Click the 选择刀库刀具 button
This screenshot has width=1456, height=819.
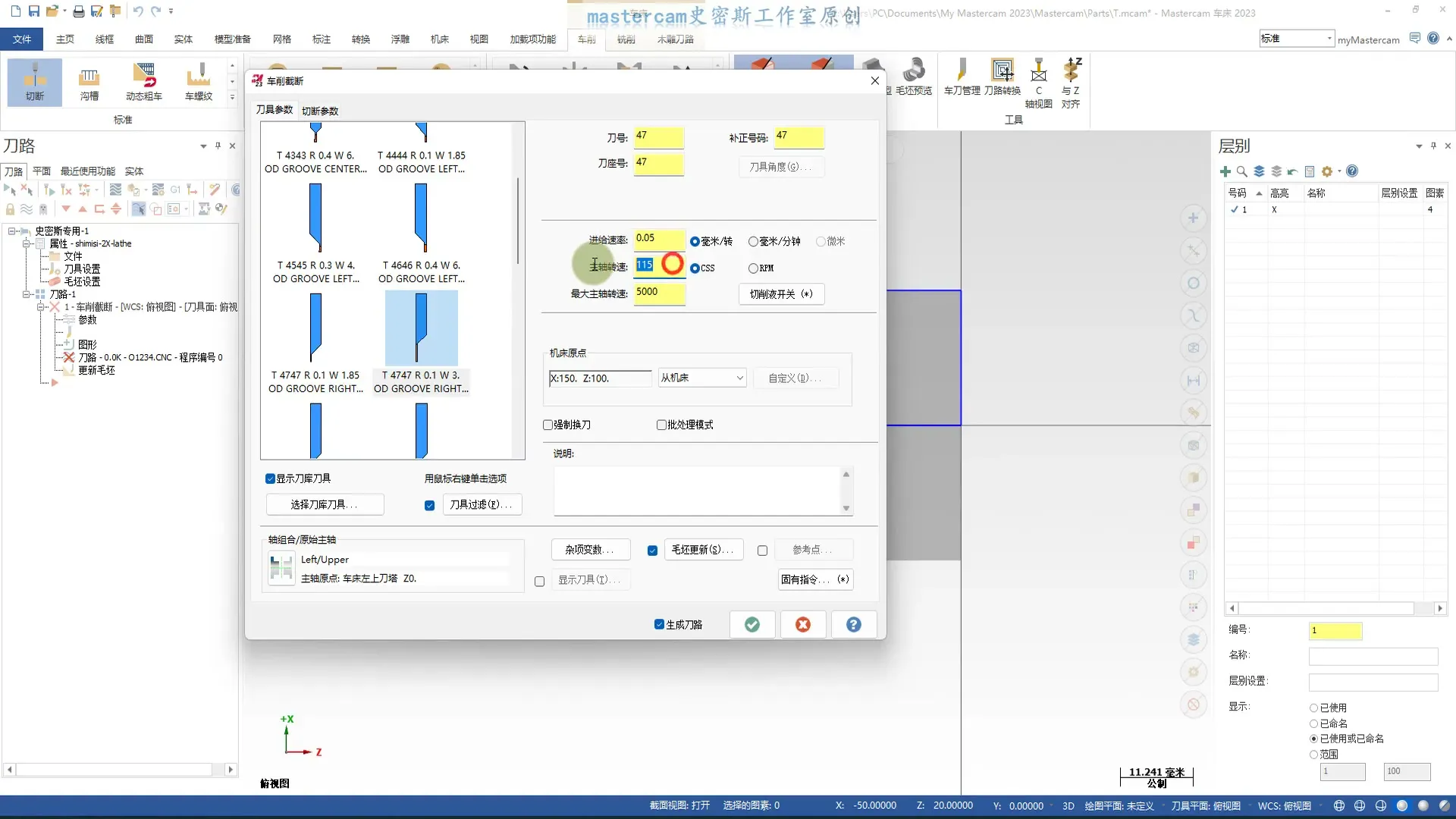325,504
